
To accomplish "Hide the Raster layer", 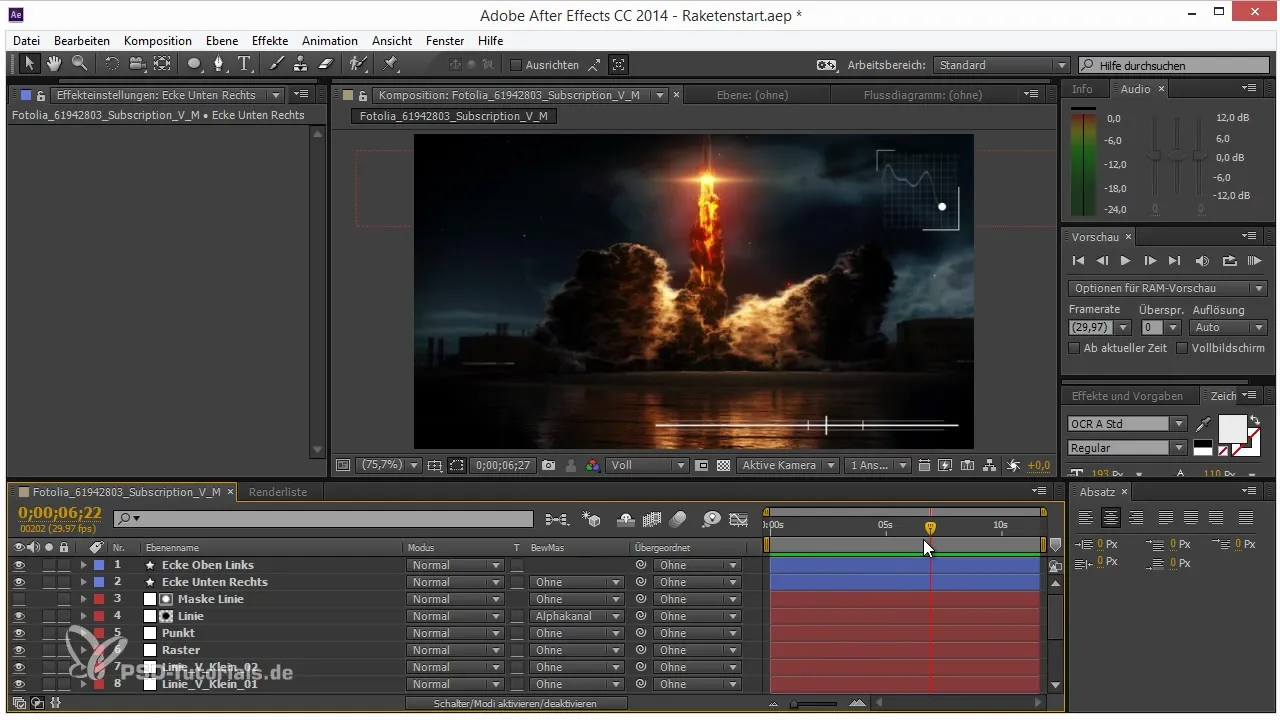I will pos(18,650).
